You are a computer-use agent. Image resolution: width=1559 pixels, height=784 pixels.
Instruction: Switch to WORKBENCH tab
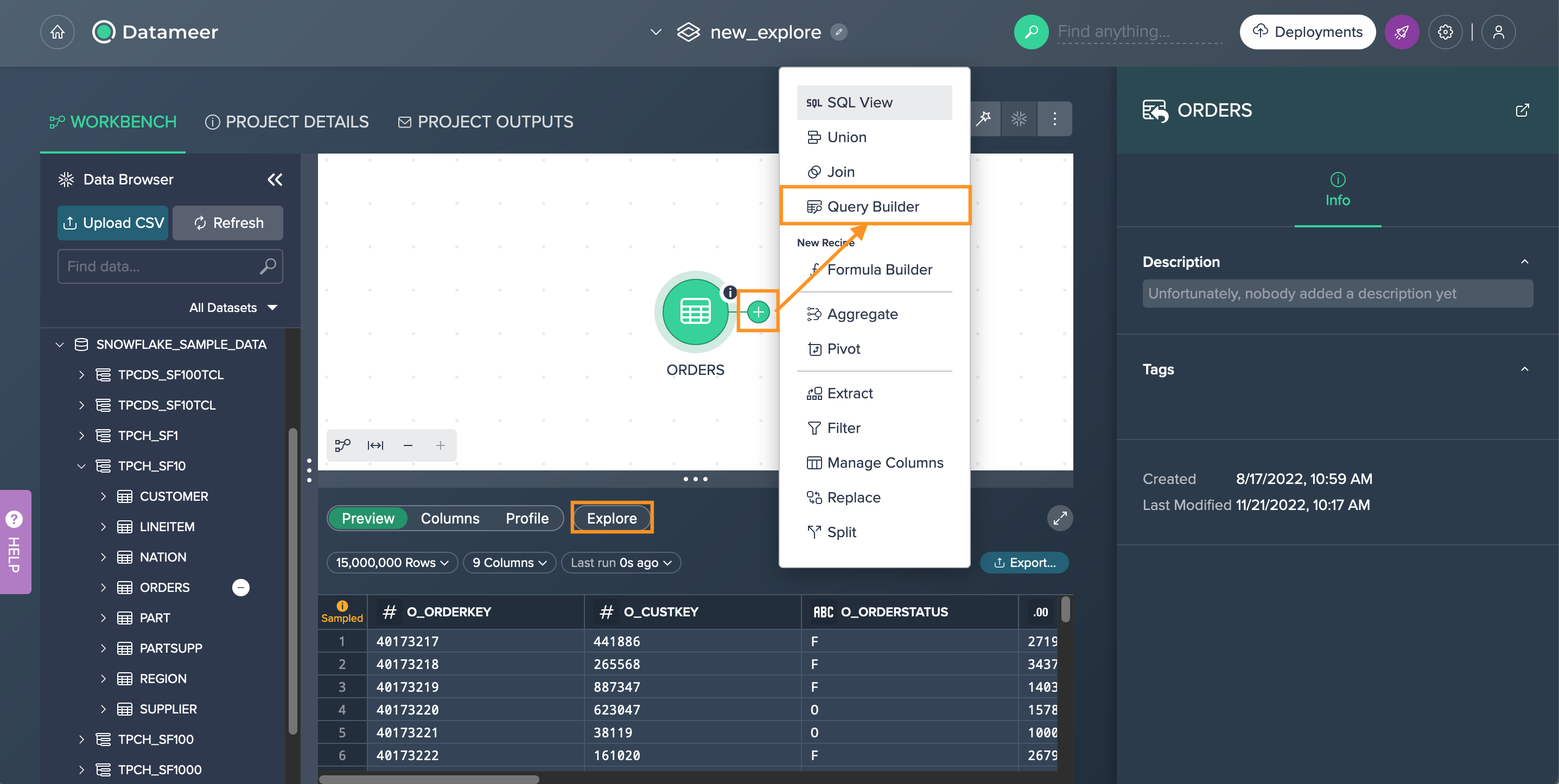[113, 122]
